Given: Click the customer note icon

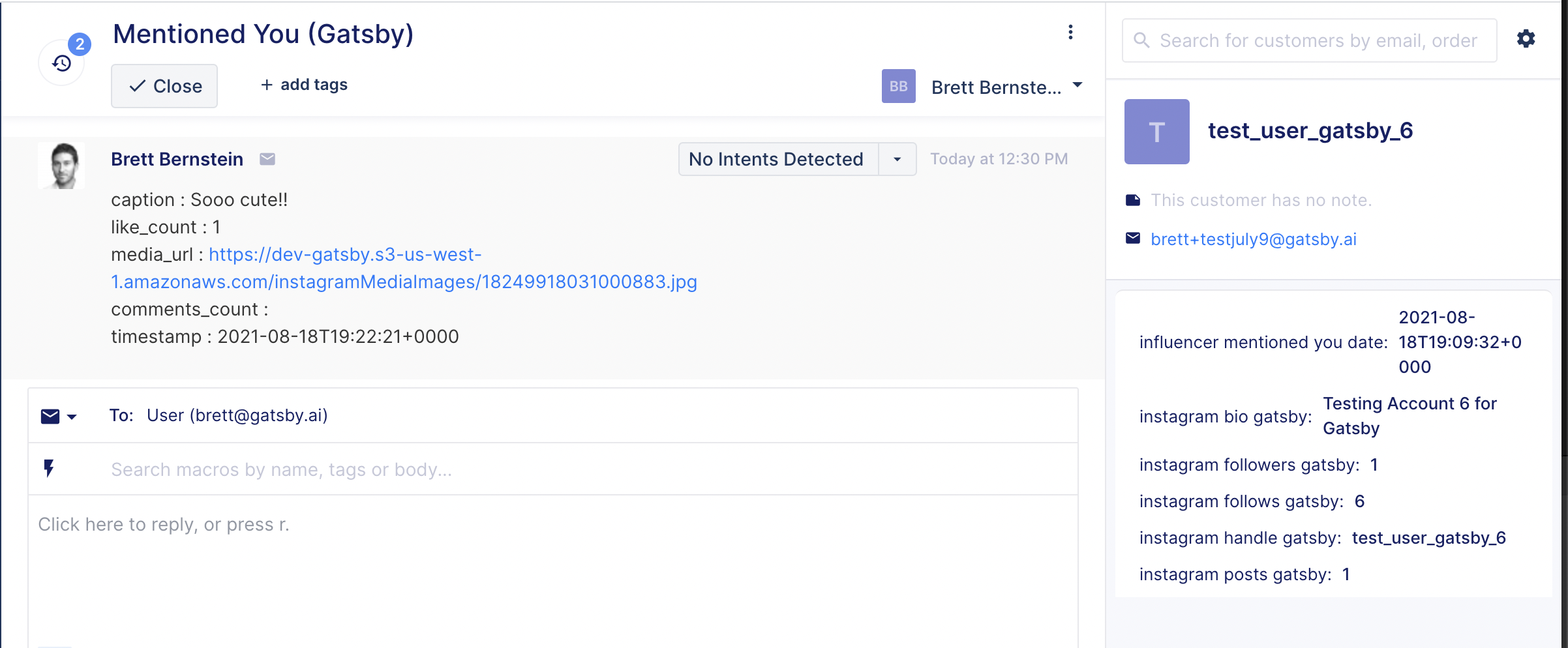Looking at the screenshot, I should [1133, 200].
